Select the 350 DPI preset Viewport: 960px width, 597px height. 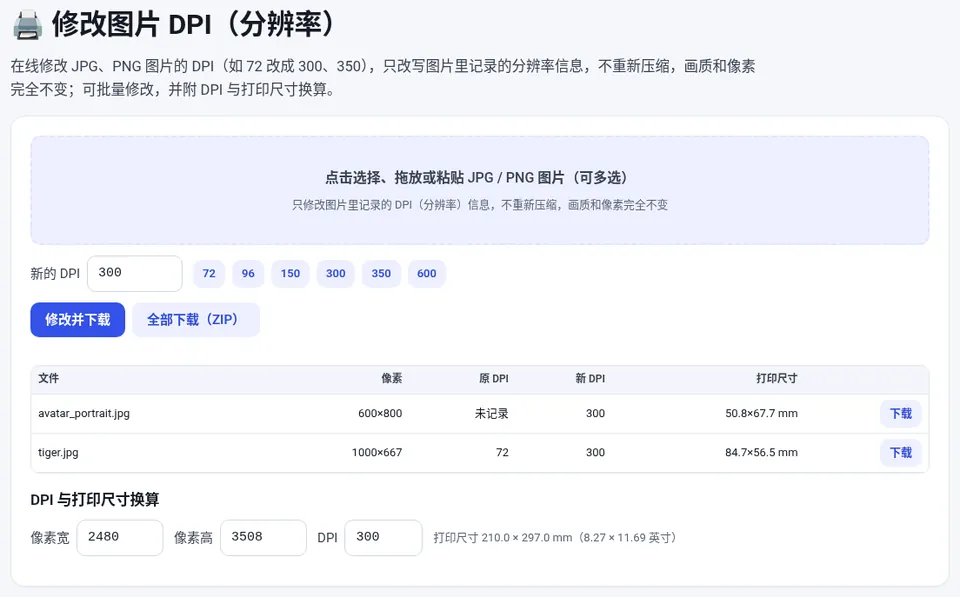point(381,274)
